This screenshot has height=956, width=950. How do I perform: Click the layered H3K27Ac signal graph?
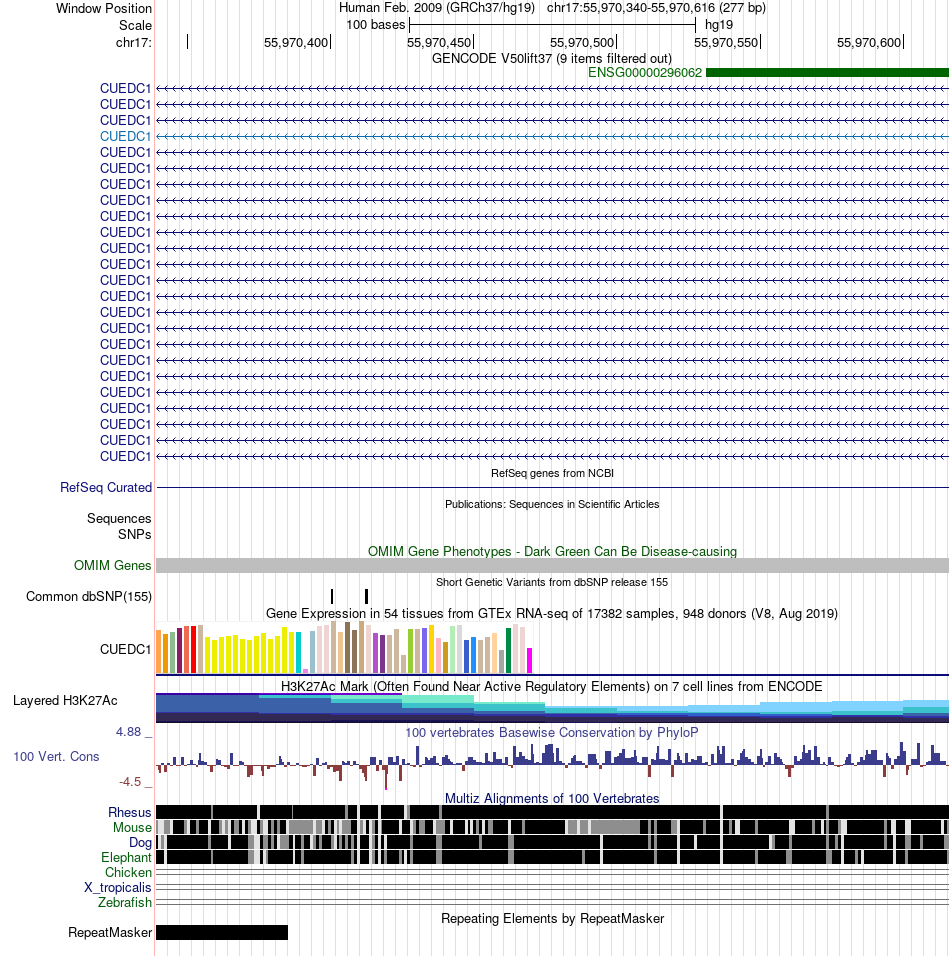tap(552, 708)
